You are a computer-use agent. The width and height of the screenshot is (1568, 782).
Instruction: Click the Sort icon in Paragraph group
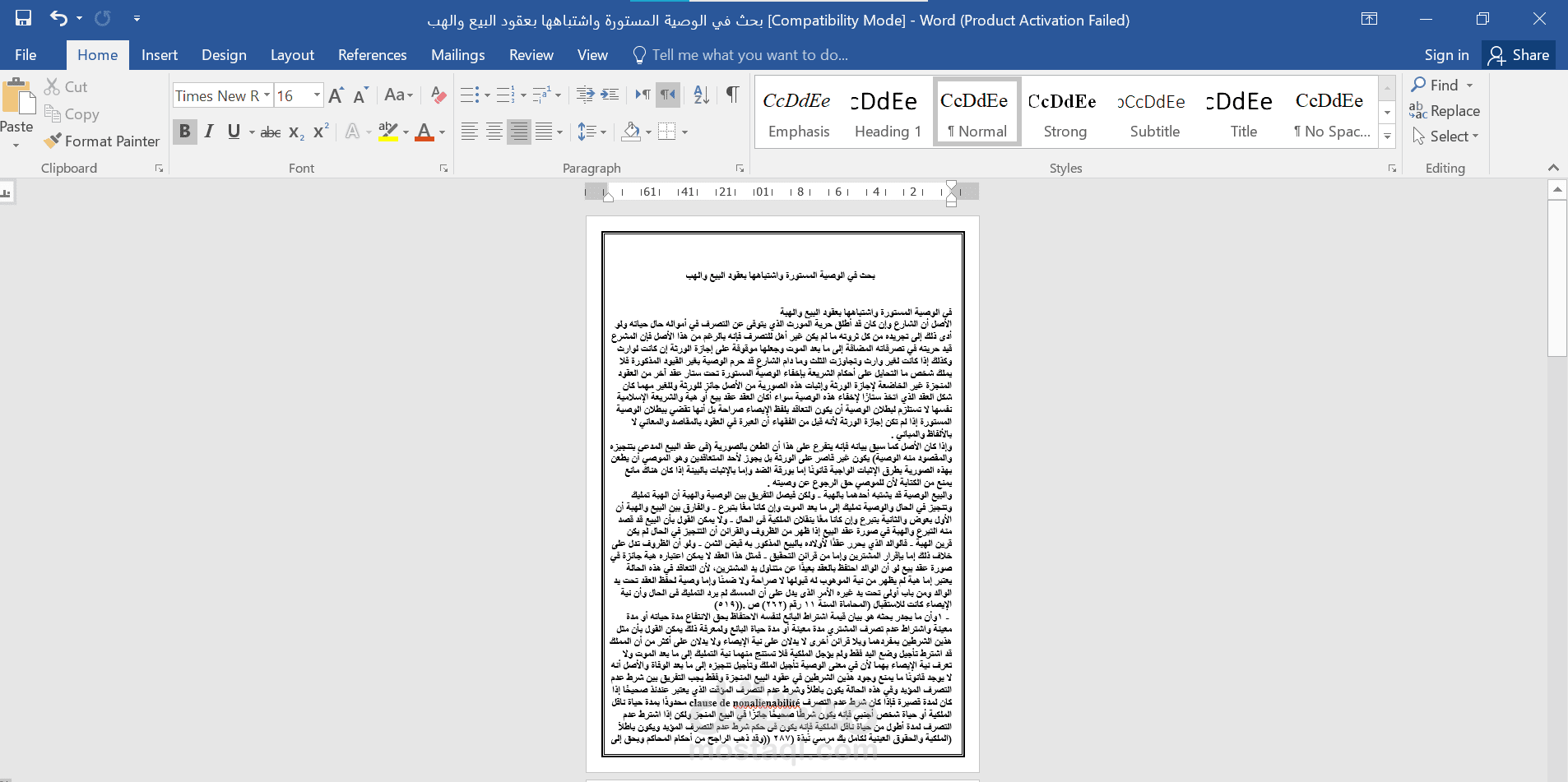(700, 95)
